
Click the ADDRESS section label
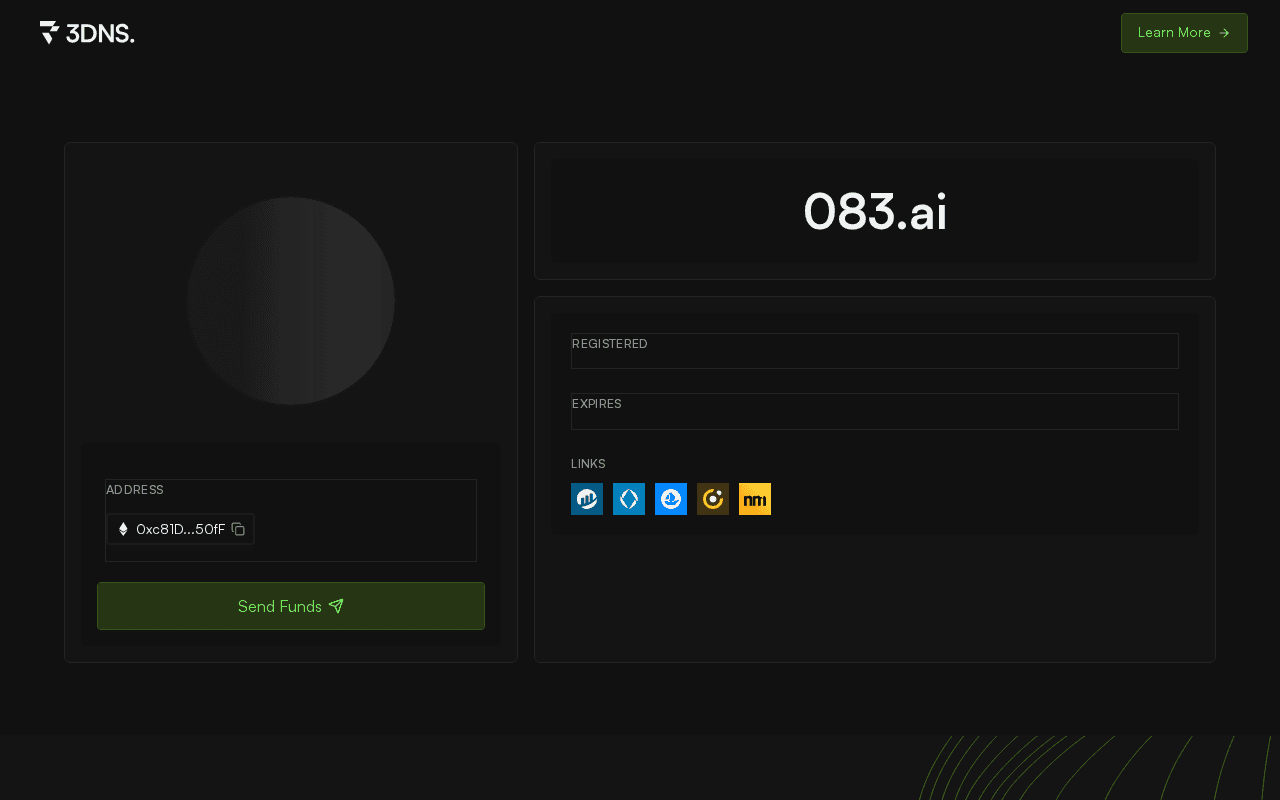[x=135, y=490]
